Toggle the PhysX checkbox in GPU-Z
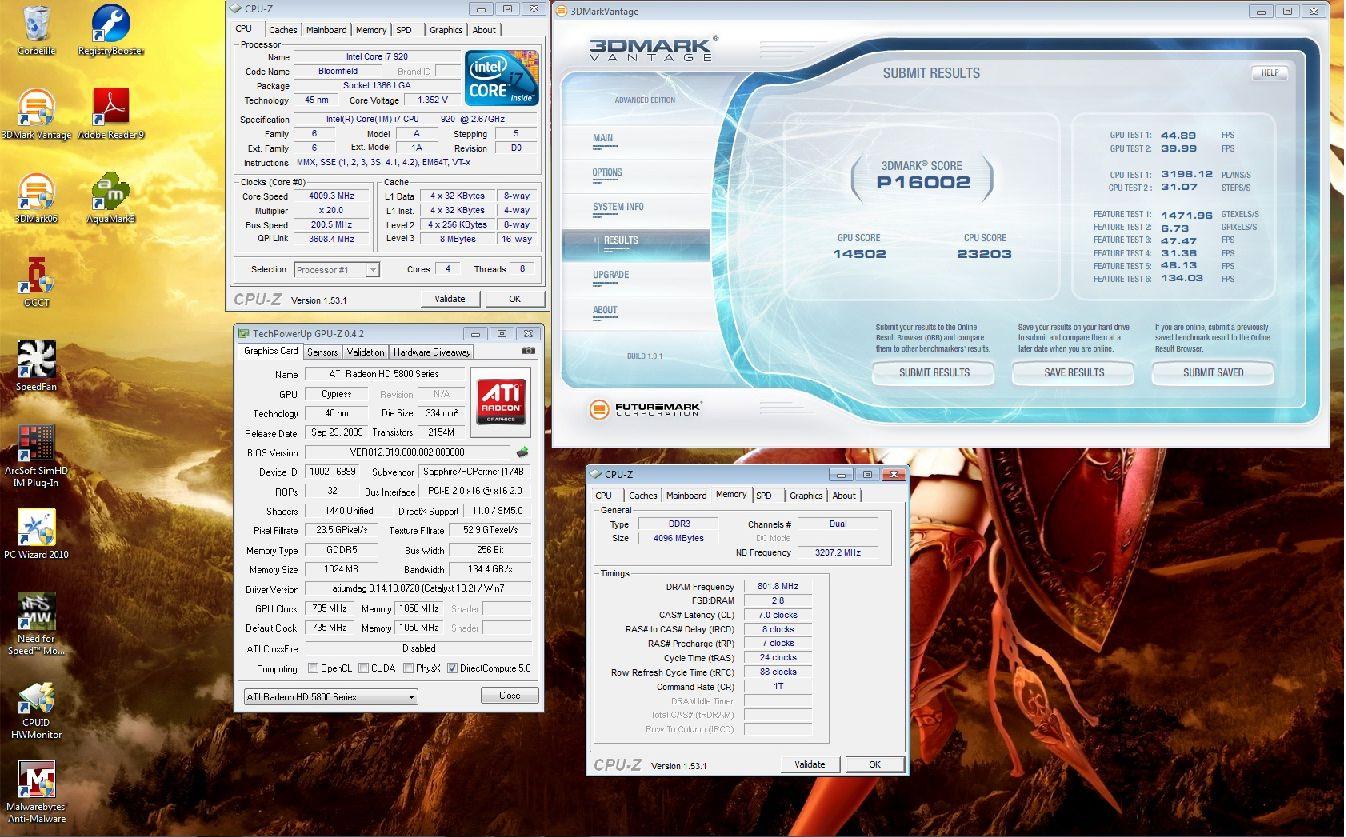This screenshot has width=1346, height=837. [x=409, y=668]
